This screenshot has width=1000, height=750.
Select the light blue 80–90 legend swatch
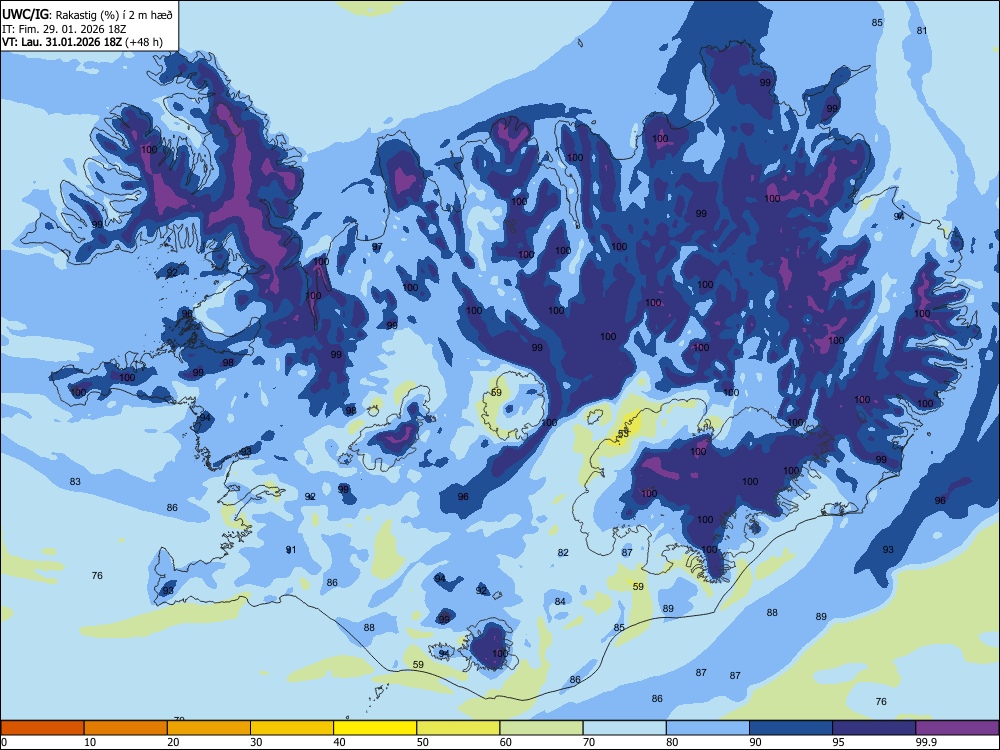tap(708, 728)
